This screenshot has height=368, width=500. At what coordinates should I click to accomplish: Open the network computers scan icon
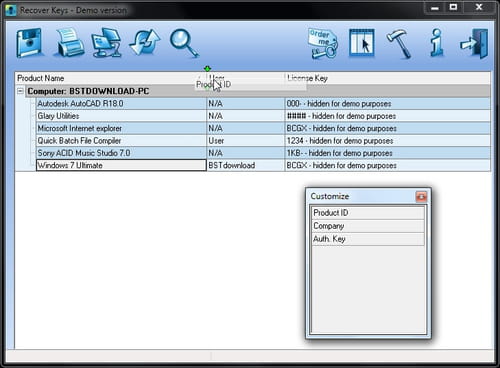[x=106, y=42]
